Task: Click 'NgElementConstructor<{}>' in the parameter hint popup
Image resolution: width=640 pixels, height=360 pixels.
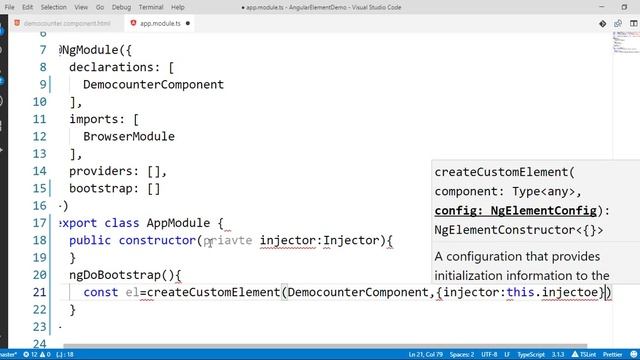Action: (519, 230)
